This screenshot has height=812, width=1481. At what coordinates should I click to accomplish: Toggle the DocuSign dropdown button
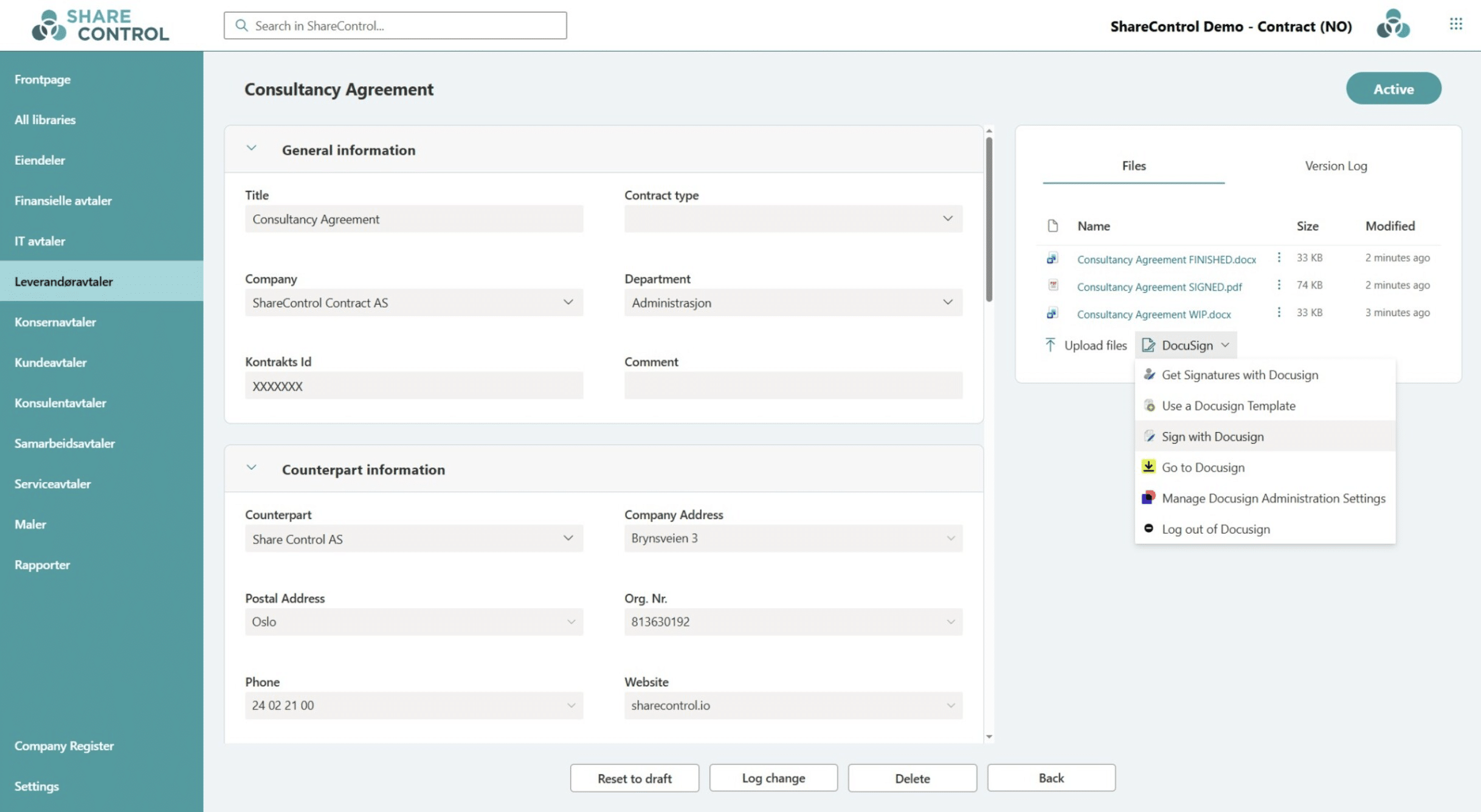[1186, 345]
